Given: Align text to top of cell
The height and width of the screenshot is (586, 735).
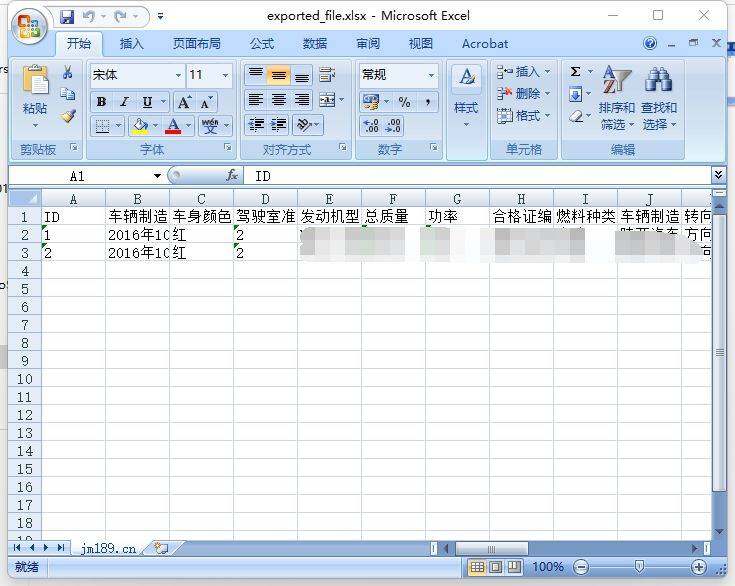Looking at the screenshot, I should 255,74.
